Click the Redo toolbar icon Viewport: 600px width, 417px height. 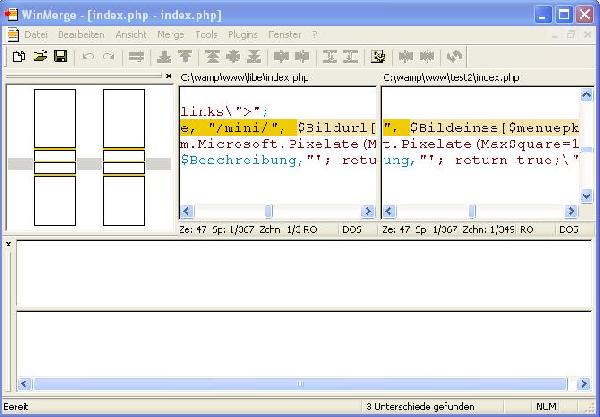pyautogui.click(x=109, y=57)
